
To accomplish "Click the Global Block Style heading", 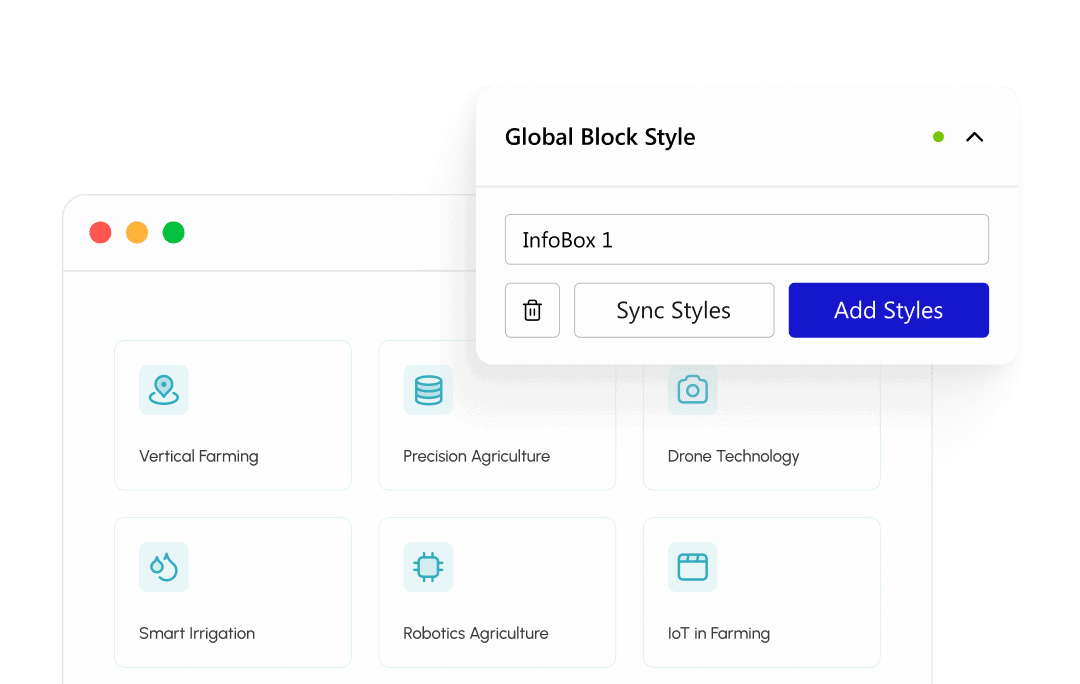I will click(x=600, y=137).
